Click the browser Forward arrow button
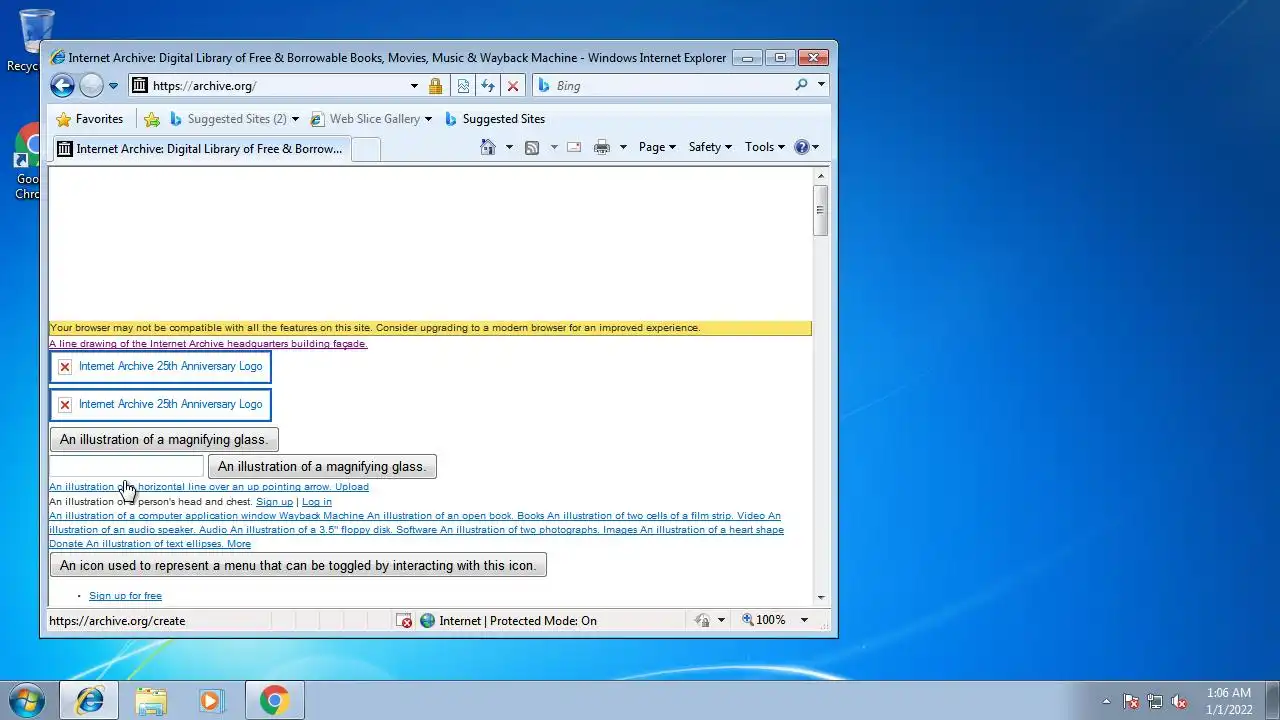Image resolution: width=1280 pixels, height=720 pixels. 91,86
